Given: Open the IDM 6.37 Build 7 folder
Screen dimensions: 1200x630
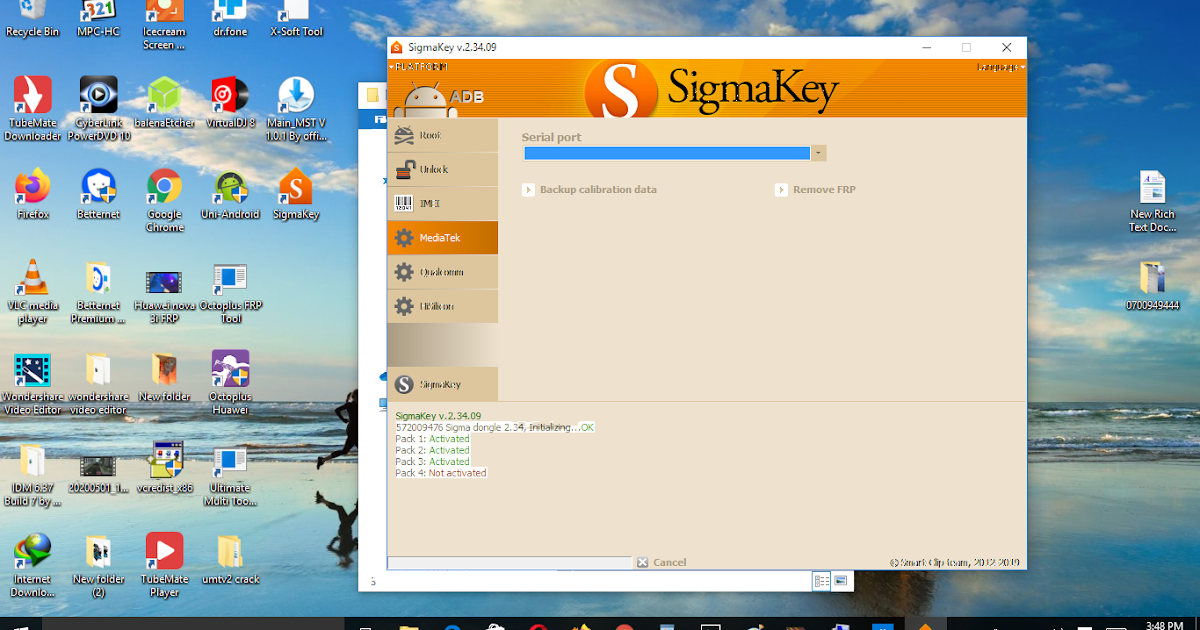Looking at the screenshot, I should pos(33,474).
